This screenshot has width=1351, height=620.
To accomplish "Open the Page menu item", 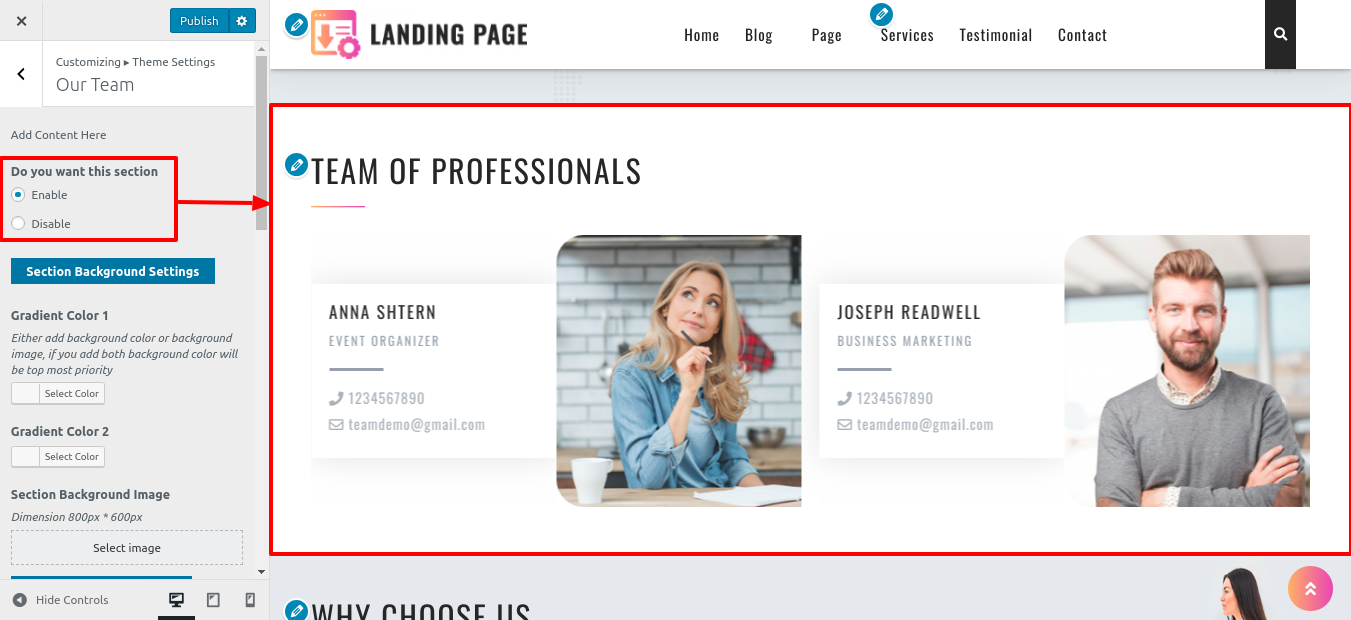I will pos(826,35).
